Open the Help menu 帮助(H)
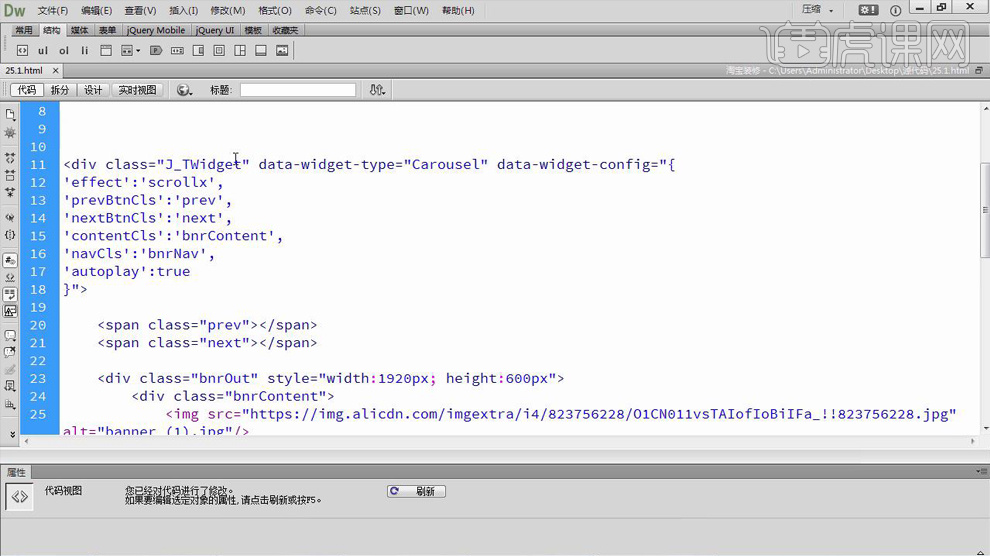990x556 pixels. coord(458,11)
